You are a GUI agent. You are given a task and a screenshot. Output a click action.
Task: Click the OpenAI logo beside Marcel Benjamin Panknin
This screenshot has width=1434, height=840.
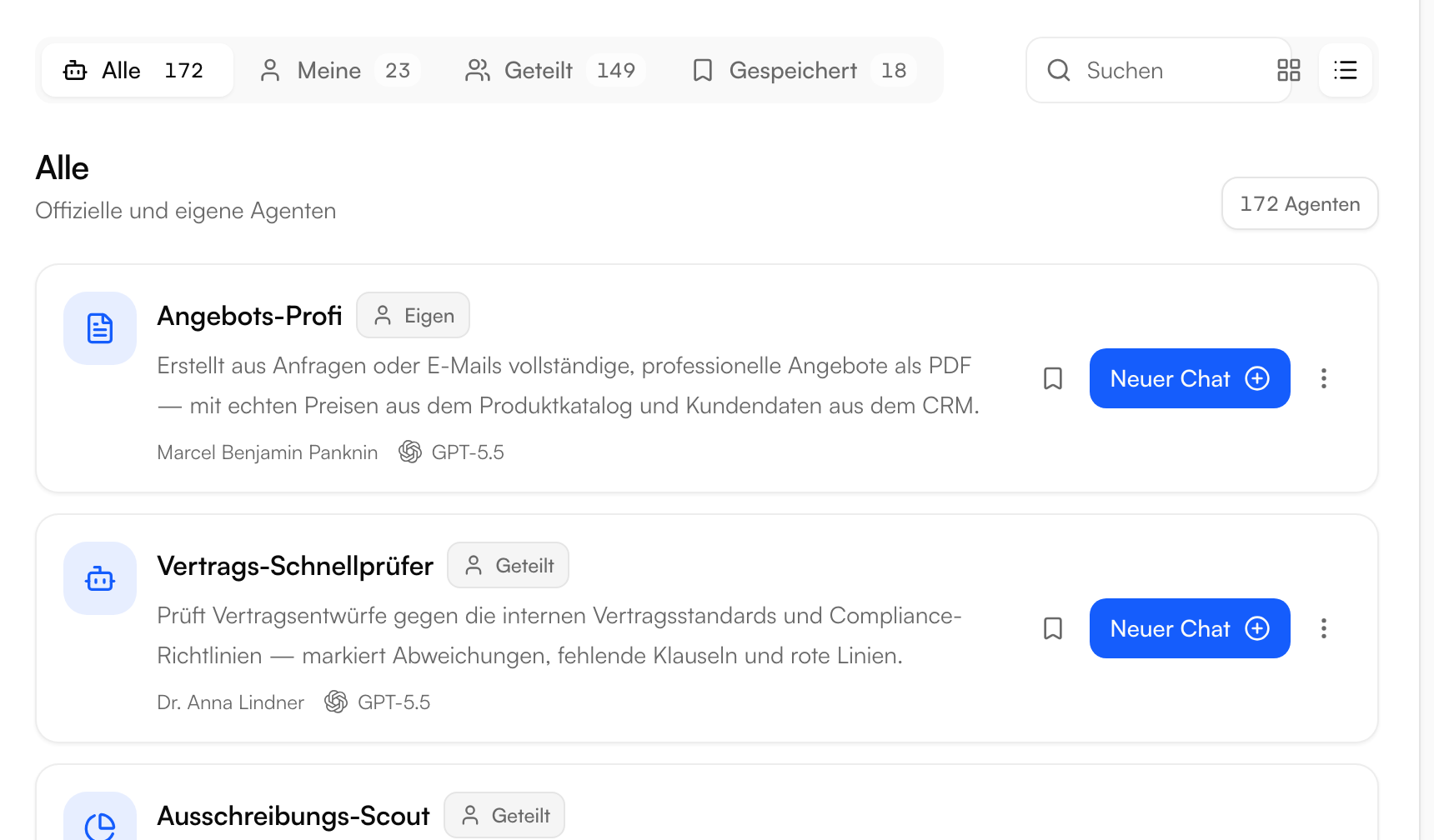410,452
